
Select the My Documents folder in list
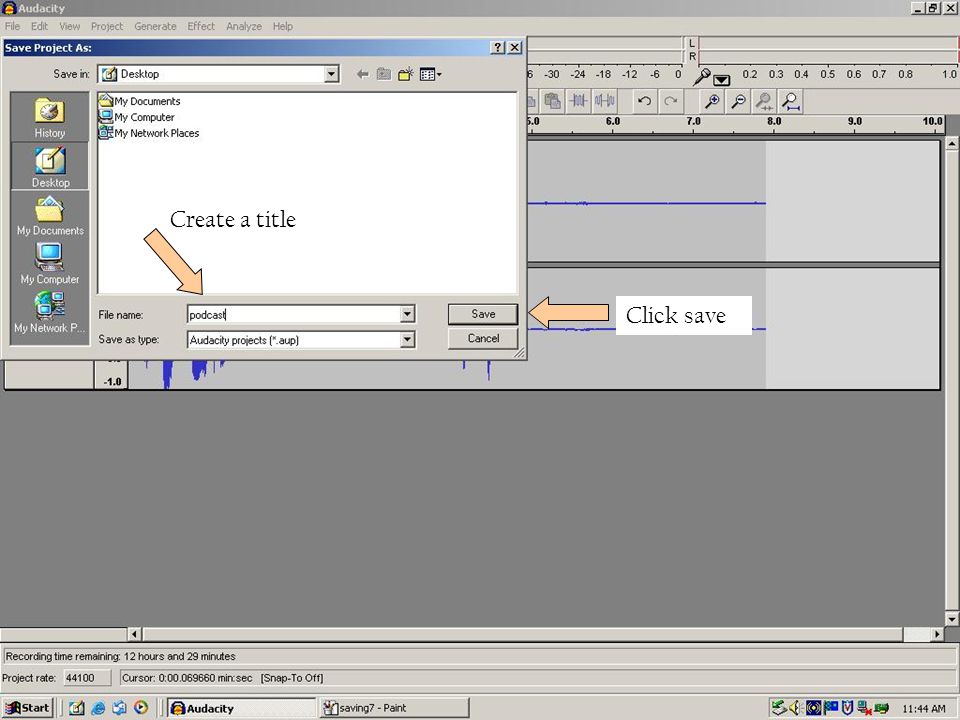click(x=140, y=101)
